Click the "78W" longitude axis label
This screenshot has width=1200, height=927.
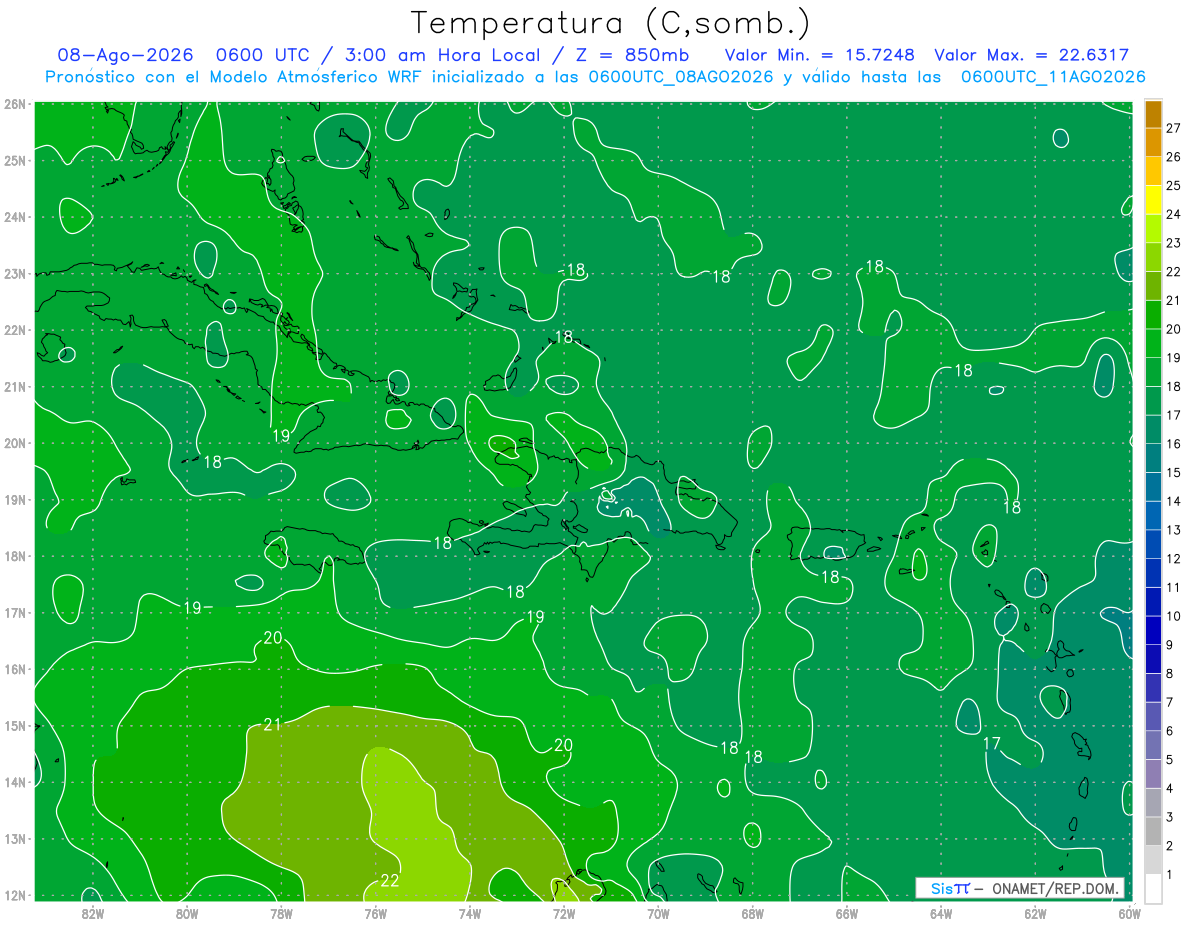pyautogui.click(x=280, y=913)
